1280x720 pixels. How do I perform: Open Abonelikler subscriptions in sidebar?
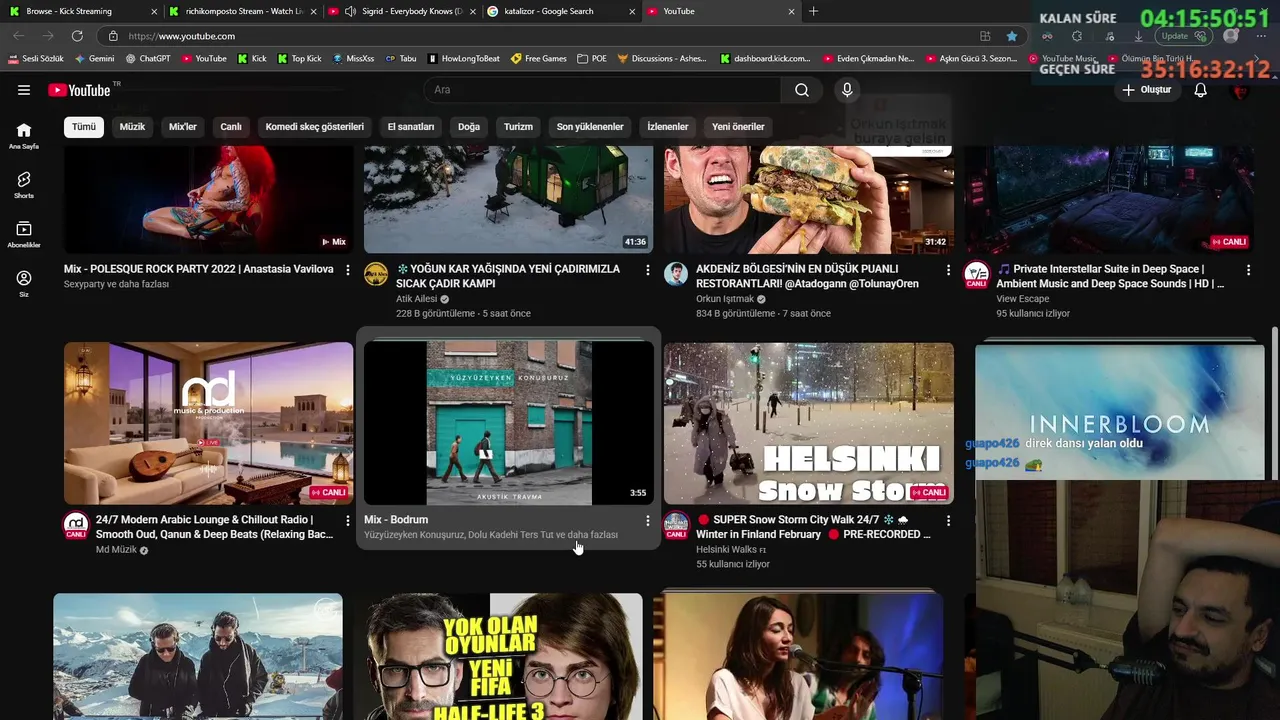pyautogui.click(x=24, y=234)
